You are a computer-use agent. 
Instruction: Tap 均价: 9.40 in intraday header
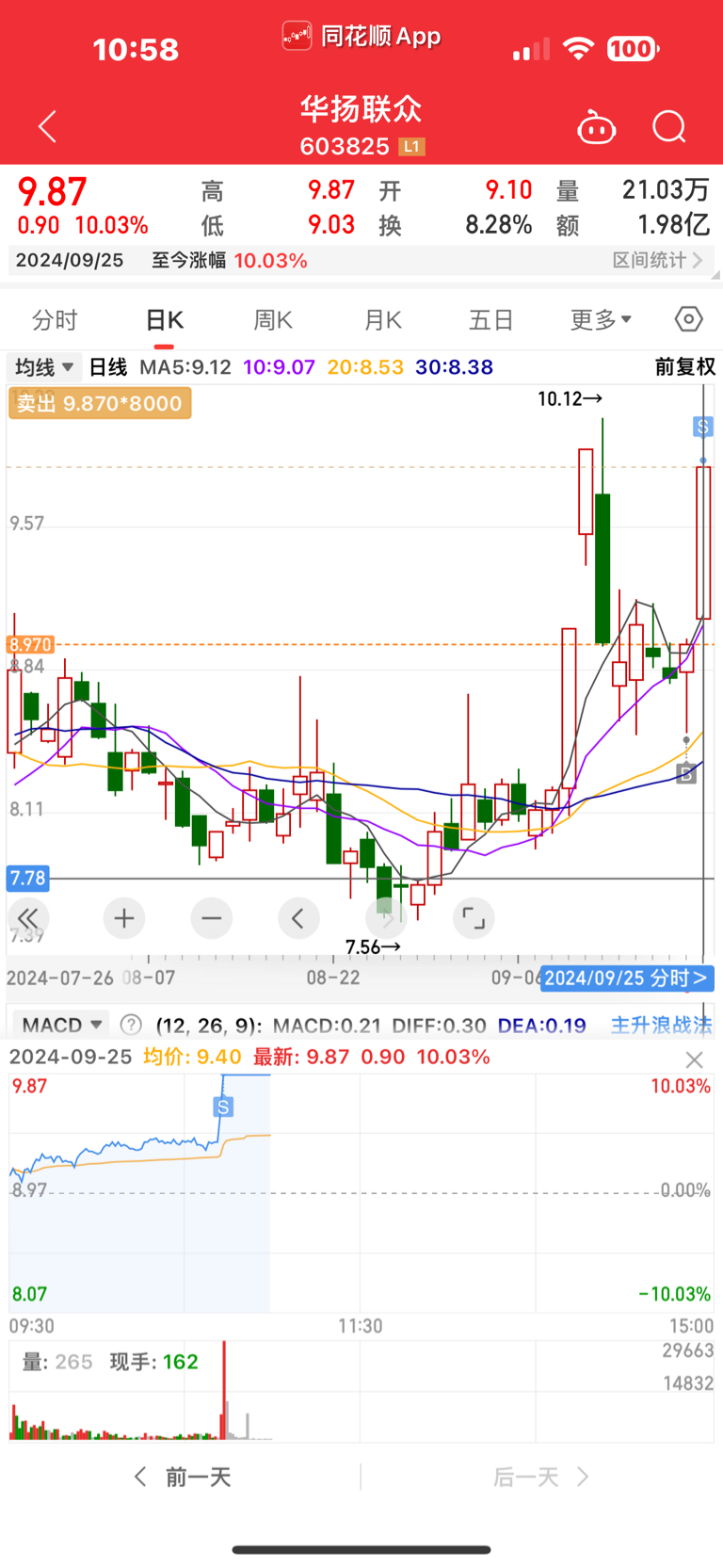[192, 1057]
